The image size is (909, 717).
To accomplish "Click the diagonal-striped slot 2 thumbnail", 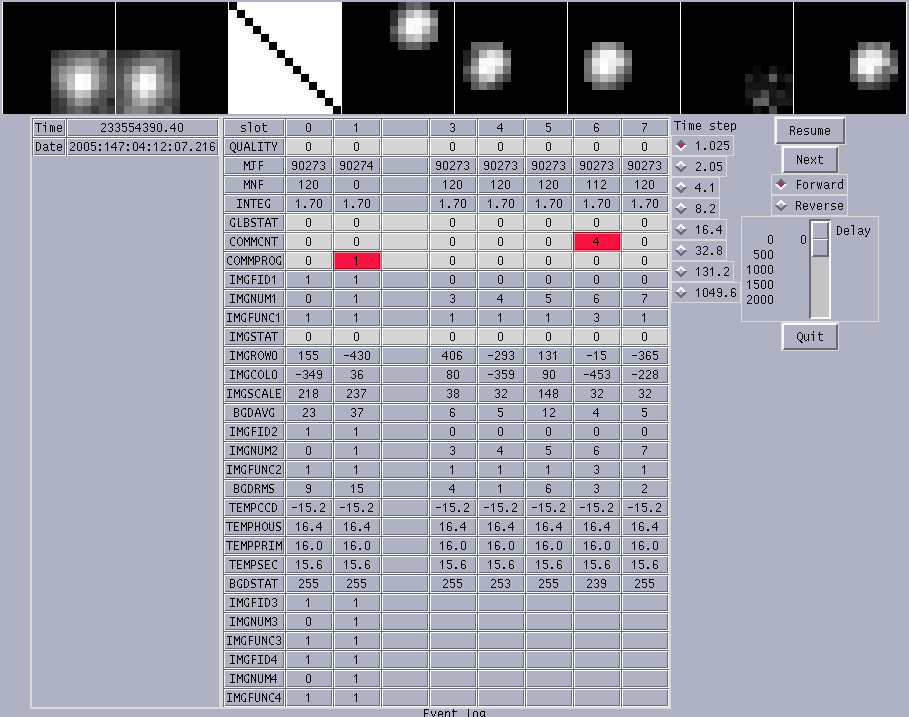I will coord(285,57).
